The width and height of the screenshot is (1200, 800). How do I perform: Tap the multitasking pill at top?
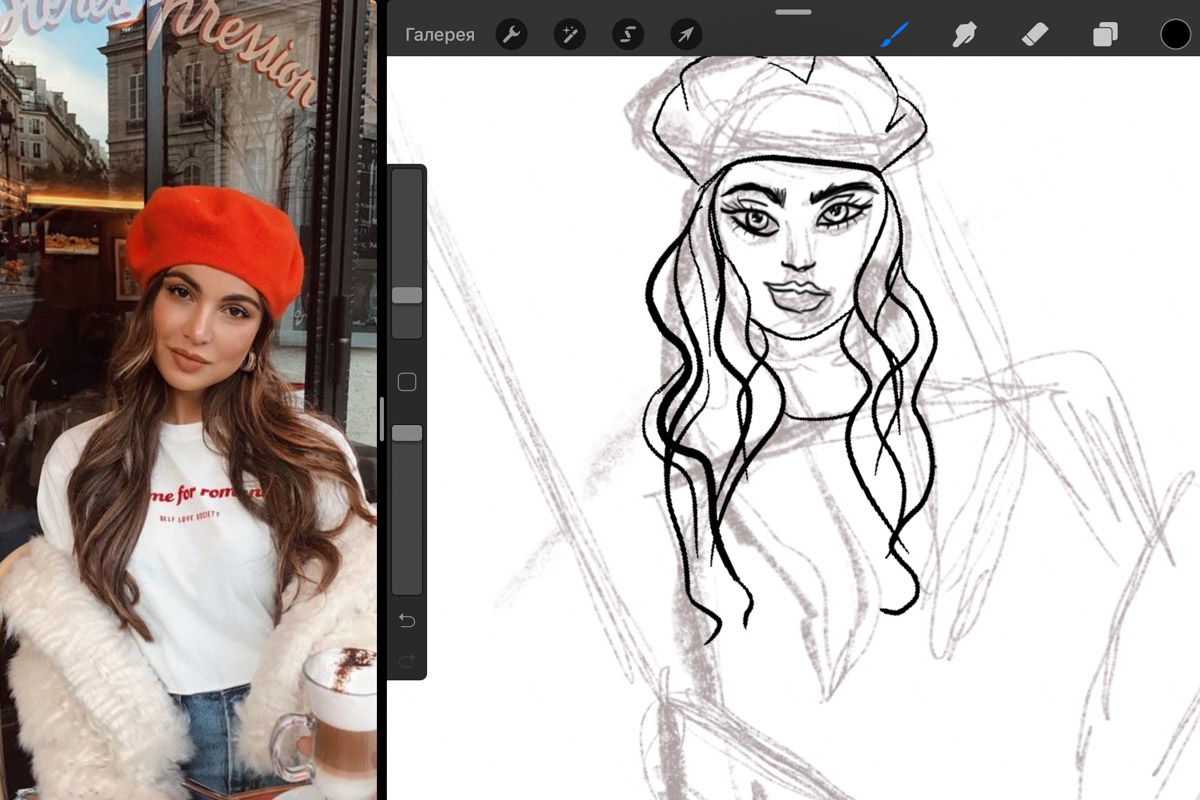point(793,12)
